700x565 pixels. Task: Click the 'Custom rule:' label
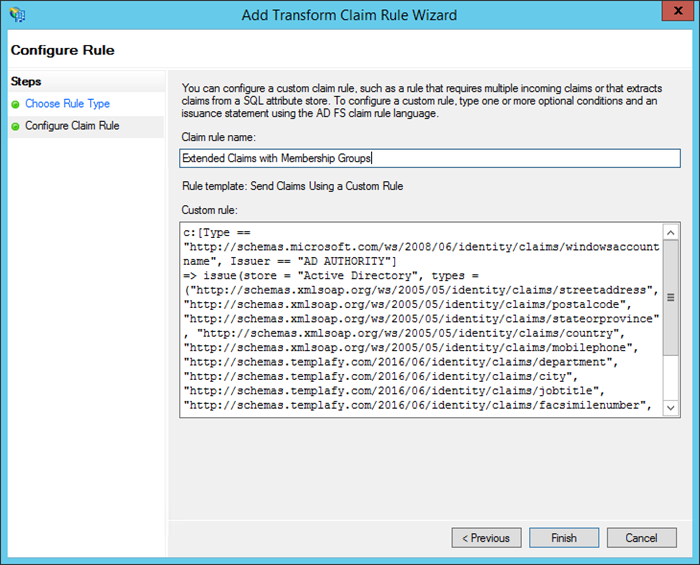(x=209, y=210)
